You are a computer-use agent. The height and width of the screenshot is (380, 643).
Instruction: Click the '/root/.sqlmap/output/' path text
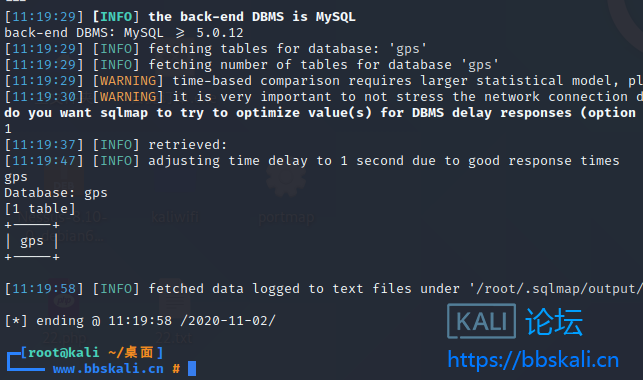(556, 289)
